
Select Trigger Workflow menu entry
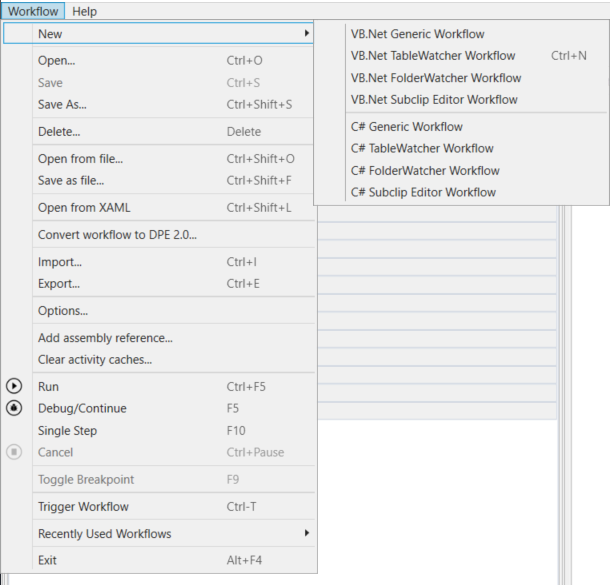click(83, 507)
